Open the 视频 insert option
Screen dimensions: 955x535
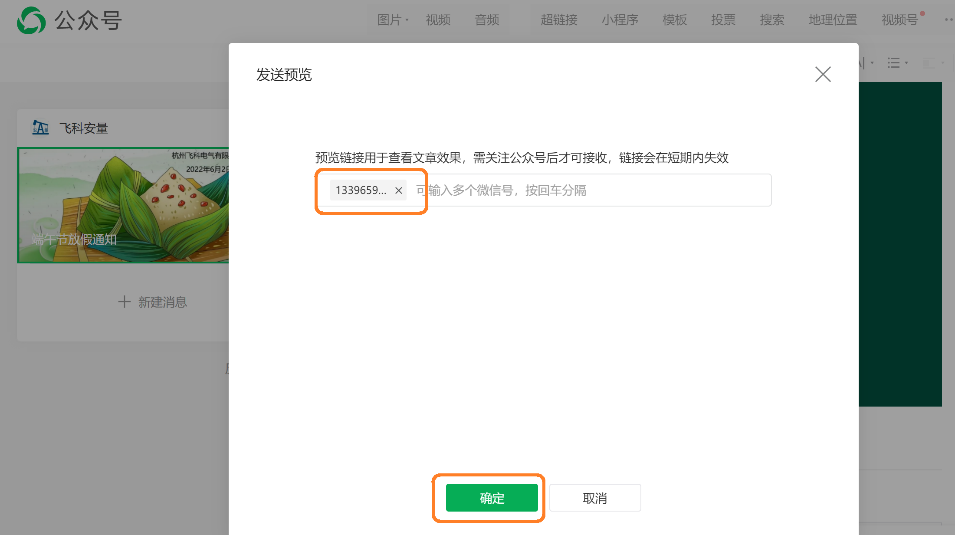click(x=438, y=19)
